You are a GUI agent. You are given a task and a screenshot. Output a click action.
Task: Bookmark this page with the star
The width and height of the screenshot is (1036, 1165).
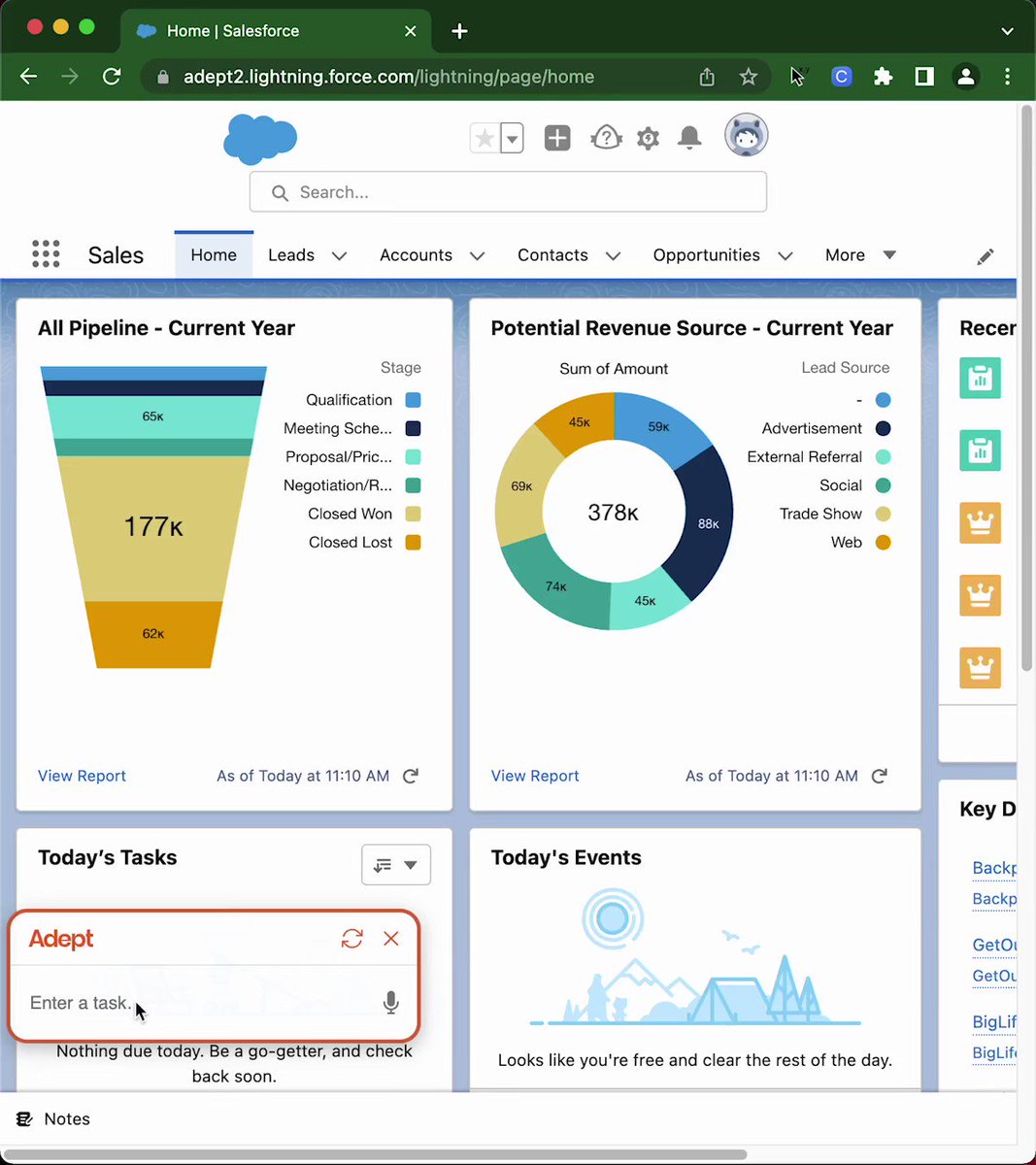point(748,77)
